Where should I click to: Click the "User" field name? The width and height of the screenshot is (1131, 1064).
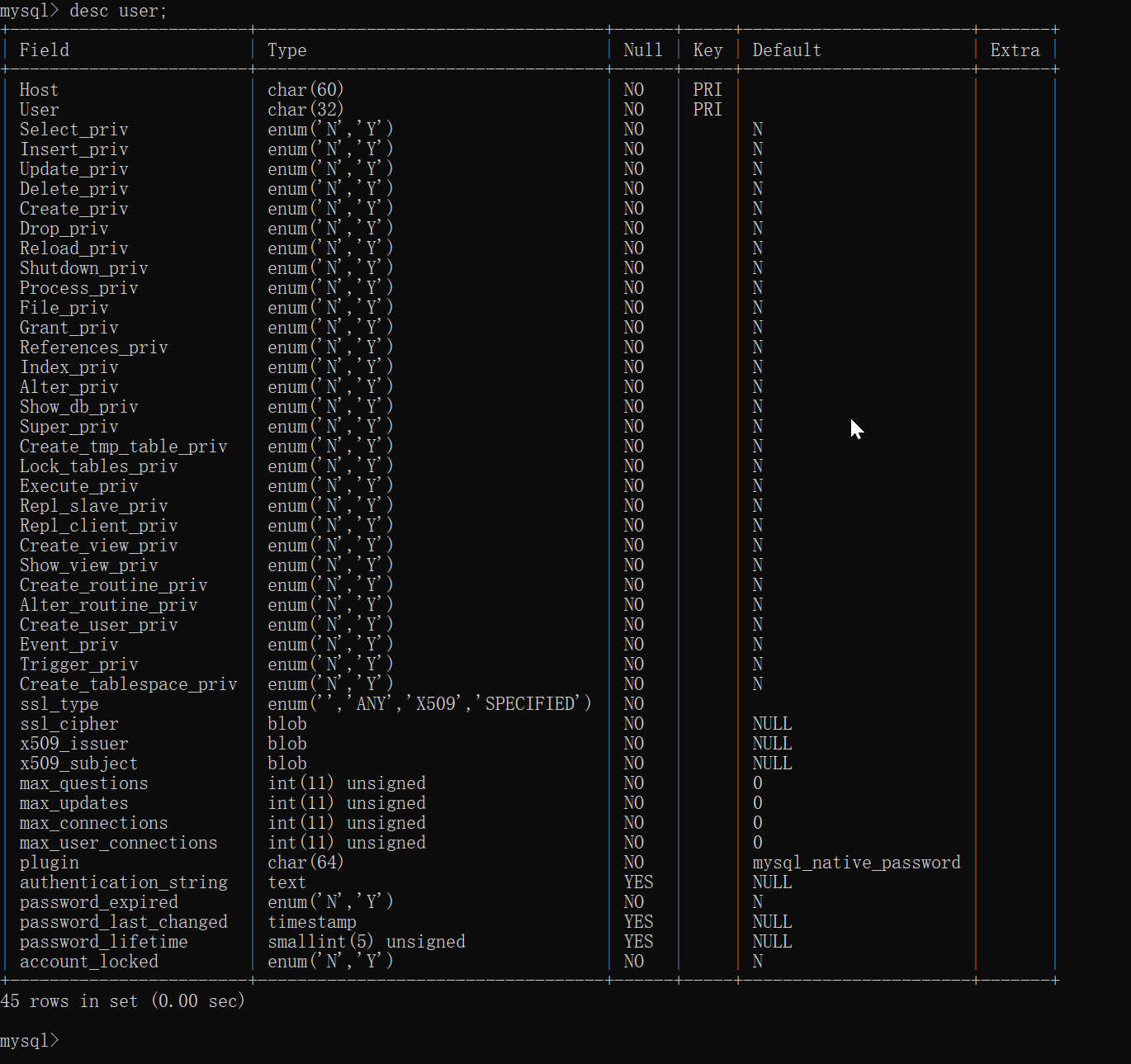pyautogui.click(x=39, y=110)
